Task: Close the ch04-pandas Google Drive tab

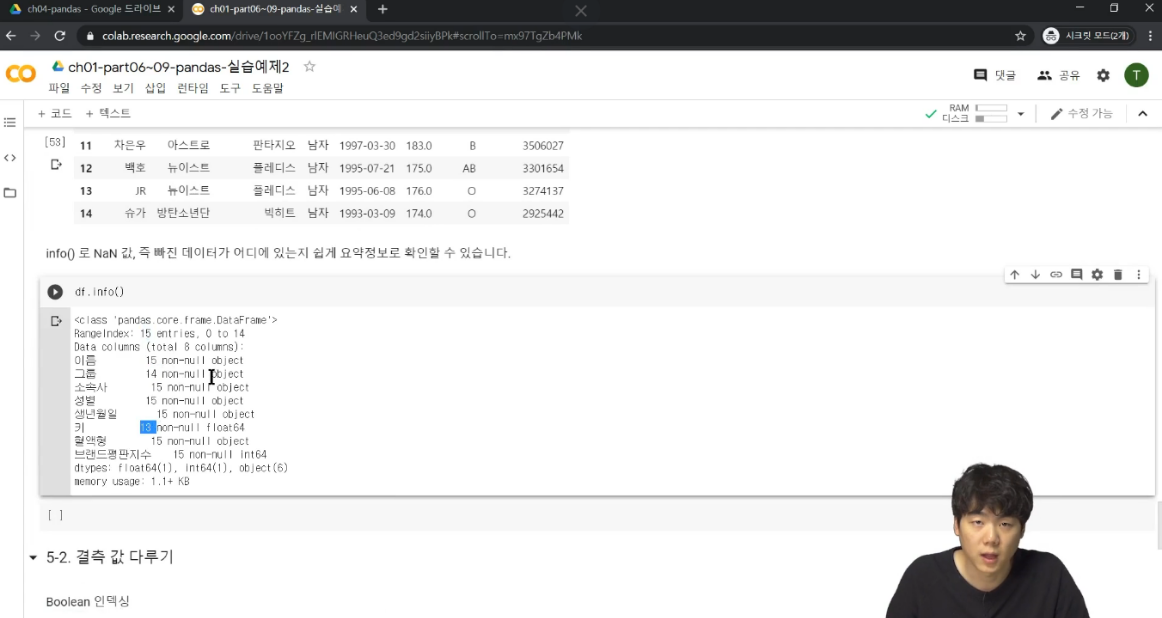Action: [171, 10]
